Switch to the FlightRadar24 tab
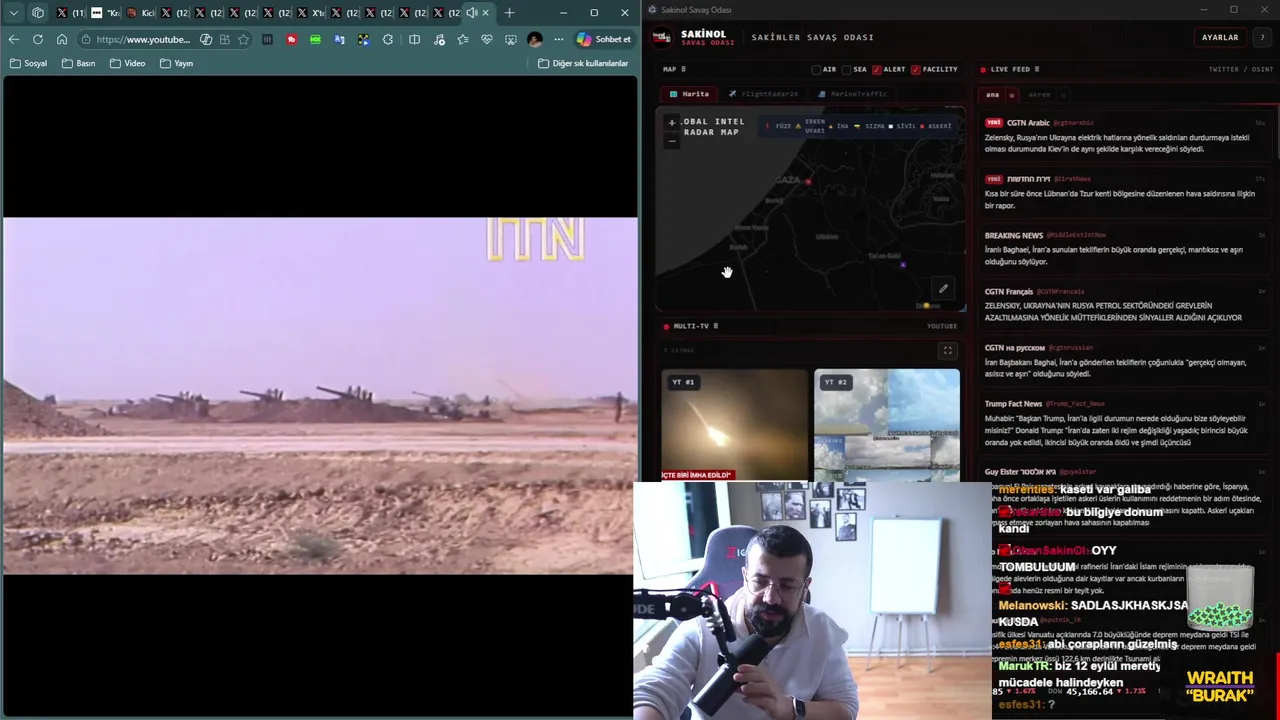The height and width of the screenshot is (720, 1280). point(763,94)
